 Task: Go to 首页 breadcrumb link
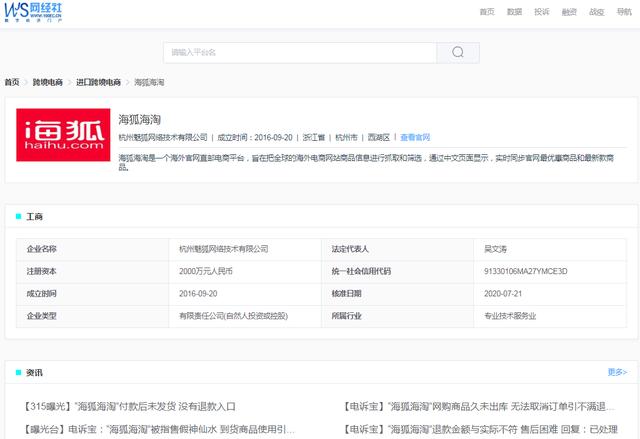click(x=12, y=82)
